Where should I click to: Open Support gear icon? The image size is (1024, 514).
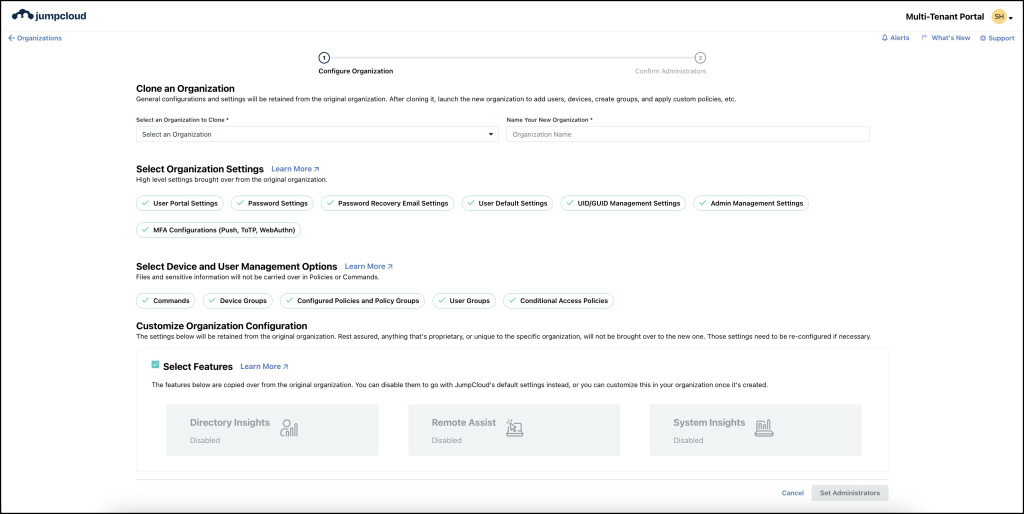click(982, 38)
